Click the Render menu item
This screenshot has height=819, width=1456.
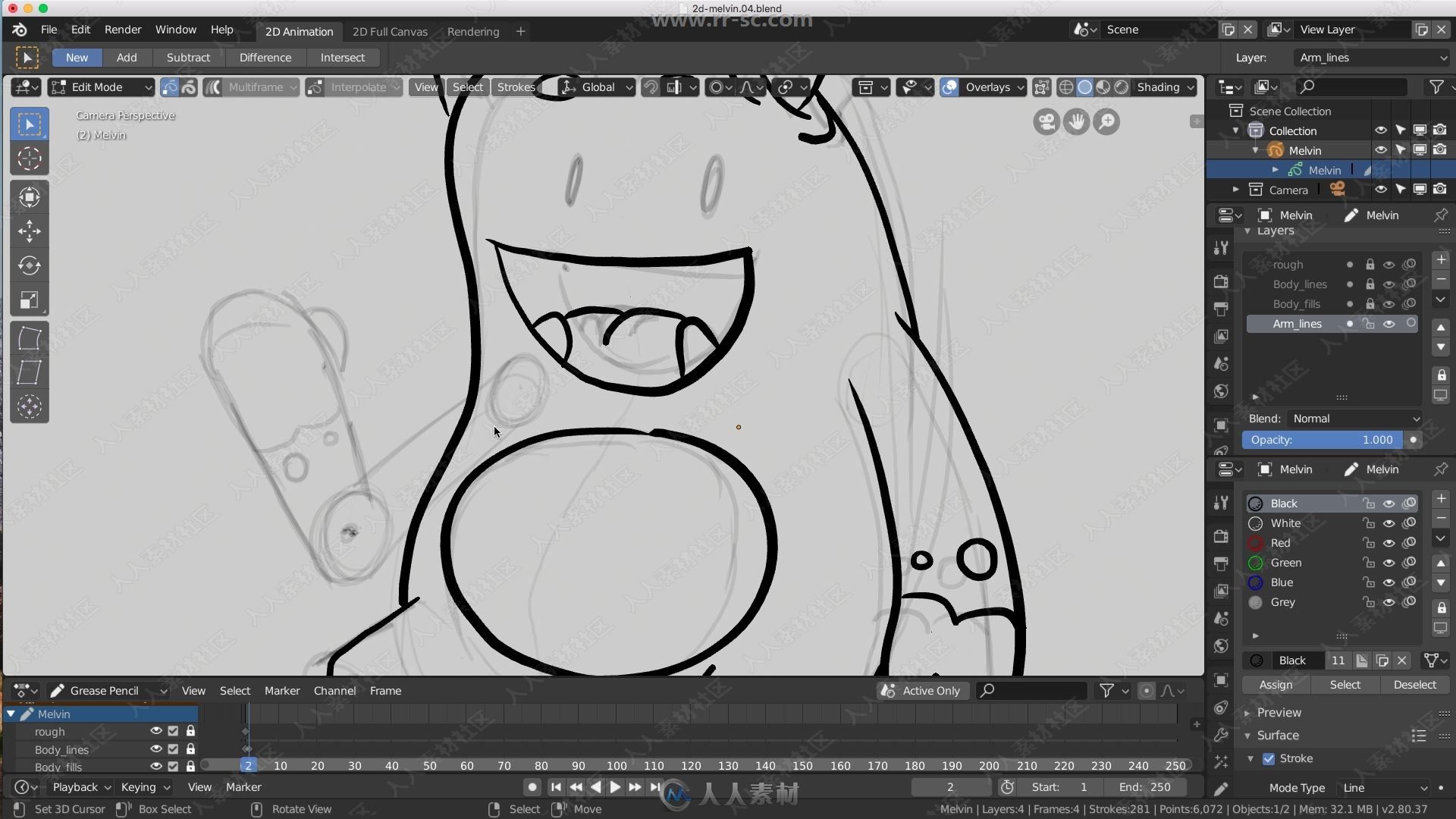coord(122,29)
